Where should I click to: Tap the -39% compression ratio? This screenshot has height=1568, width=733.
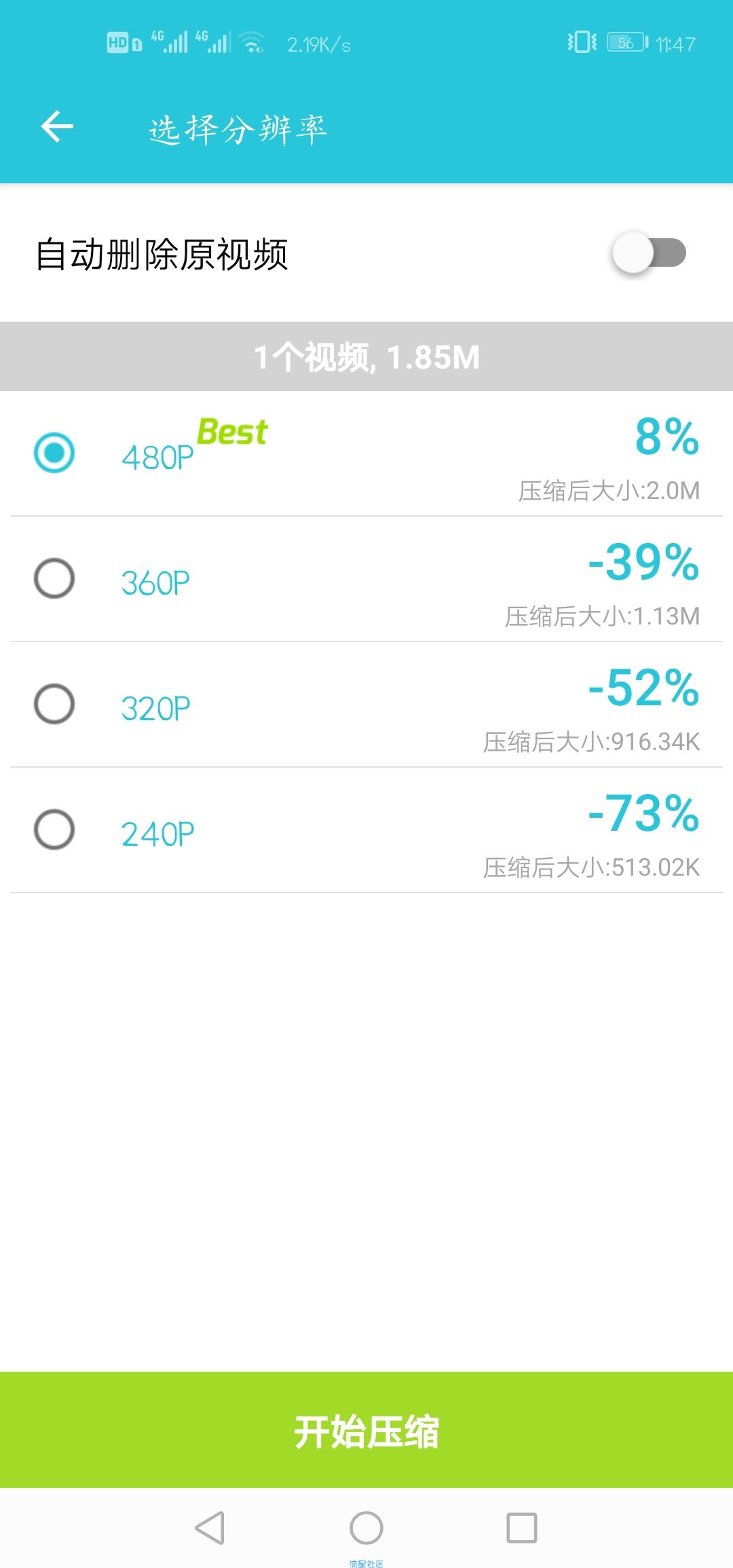tap(643, 563)
